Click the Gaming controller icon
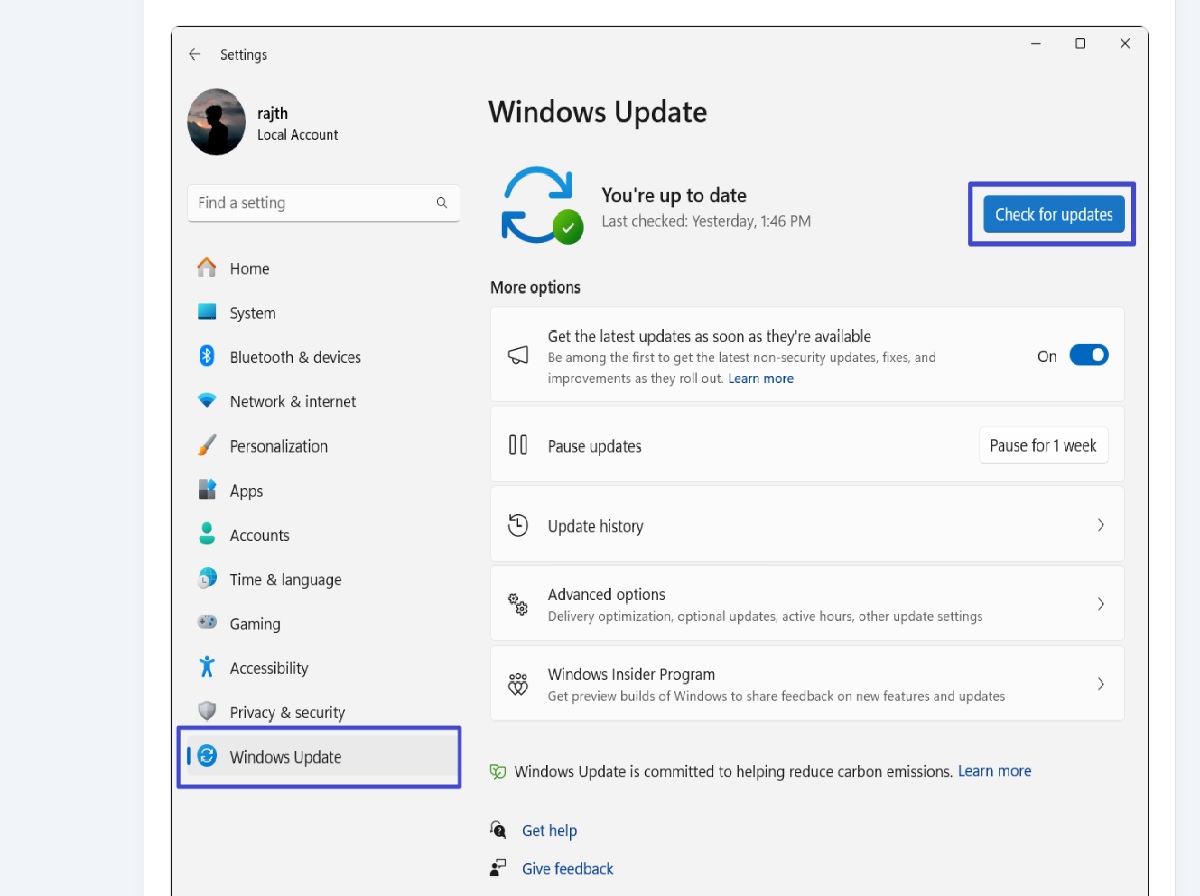The height and width of the screenshot is (896, 1200). click(207, 622)
